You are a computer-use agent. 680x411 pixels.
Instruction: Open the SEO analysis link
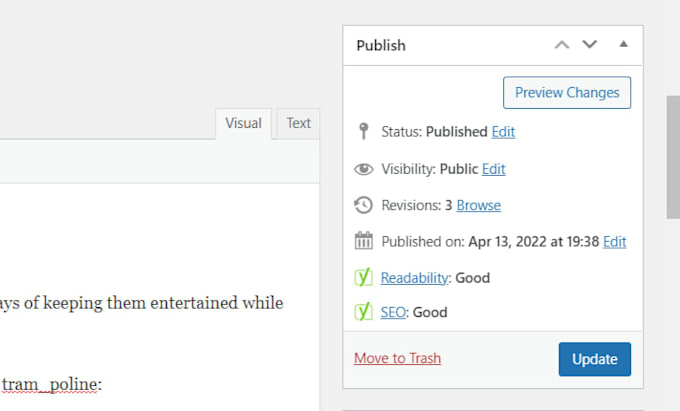tap(393, 313)
